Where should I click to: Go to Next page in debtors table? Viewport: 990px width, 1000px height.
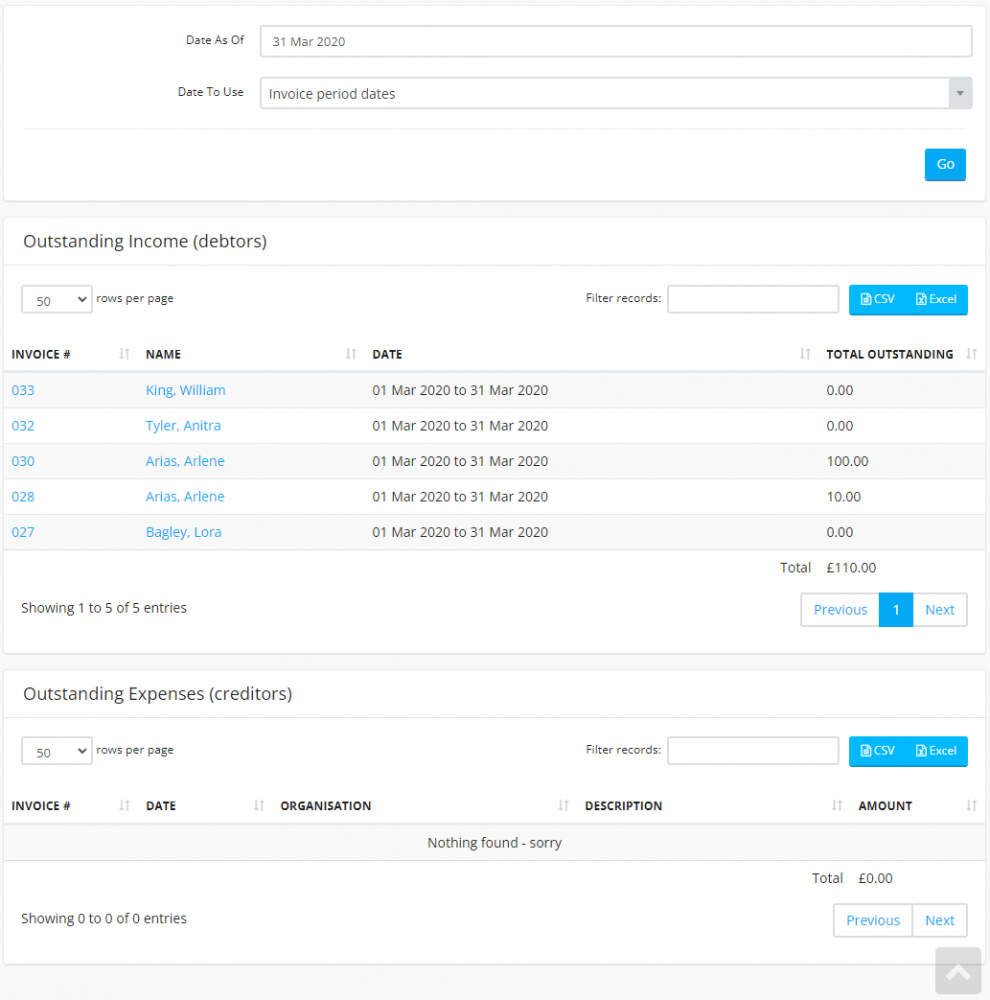coord(939,610)
